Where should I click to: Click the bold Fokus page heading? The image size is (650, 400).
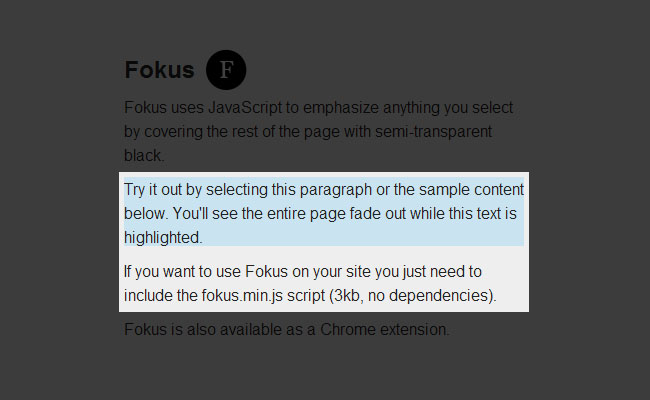pos(159,70)
